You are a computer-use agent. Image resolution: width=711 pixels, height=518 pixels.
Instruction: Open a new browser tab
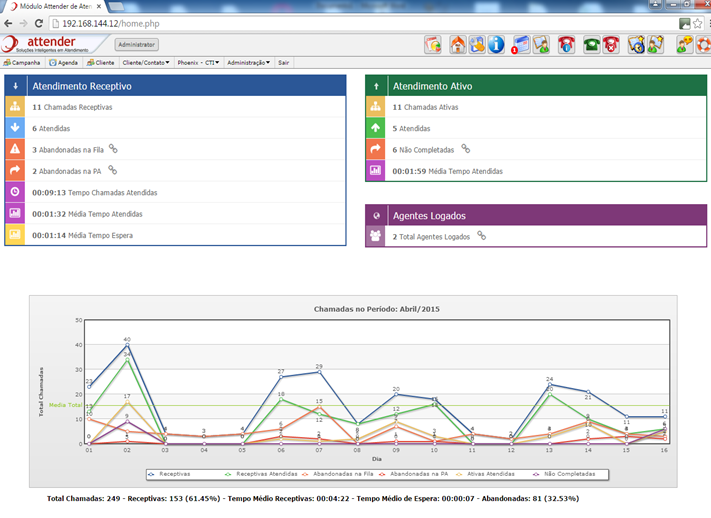click(x=117, y=6)
